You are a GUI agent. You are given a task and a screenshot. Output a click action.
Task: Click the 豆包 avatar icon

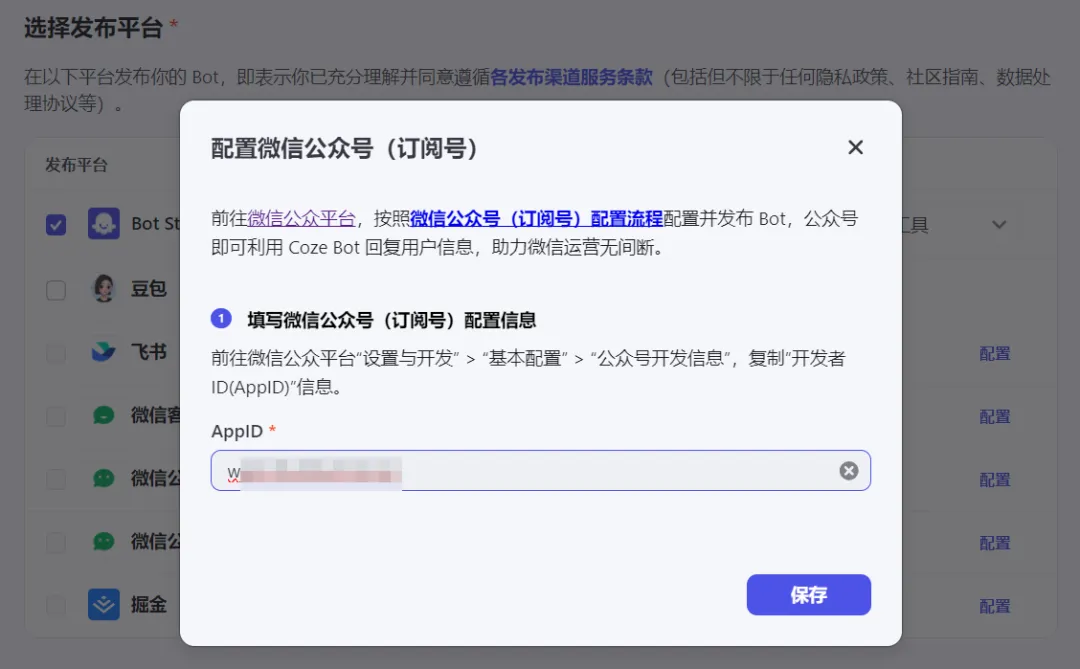(104, 289)
